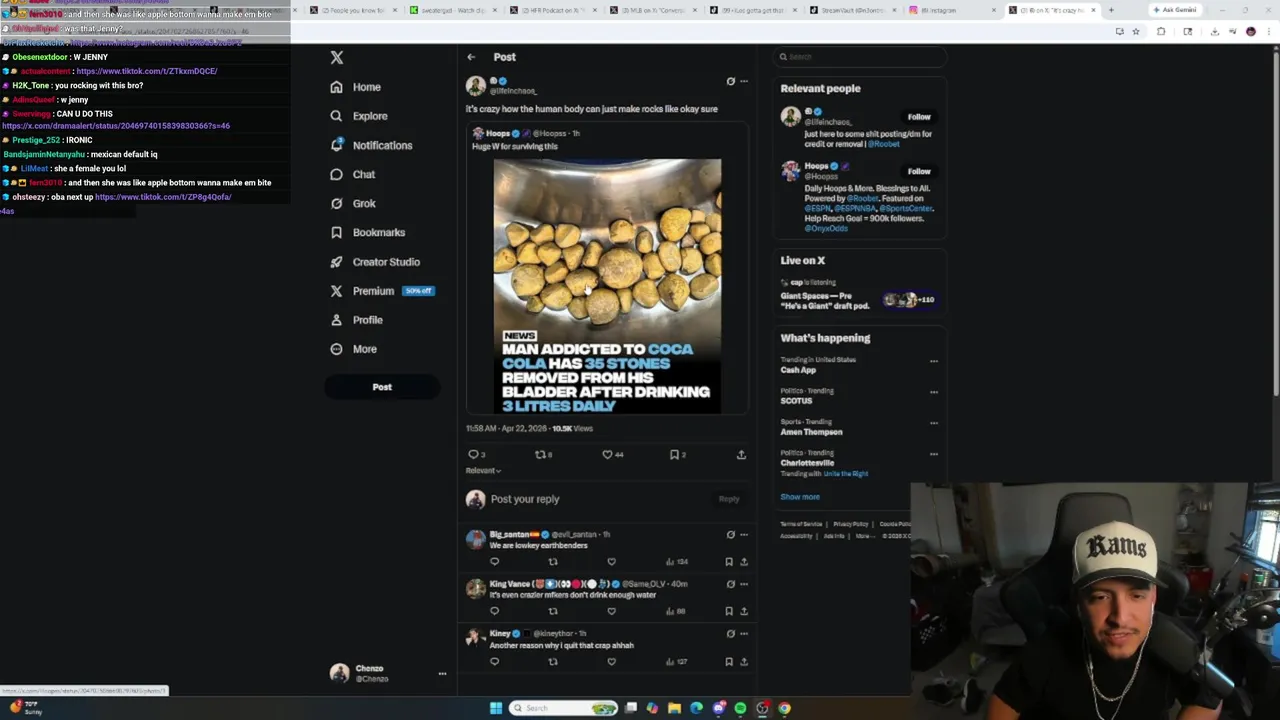Open Microsoft Edge from the taskbar

point(696,708)
